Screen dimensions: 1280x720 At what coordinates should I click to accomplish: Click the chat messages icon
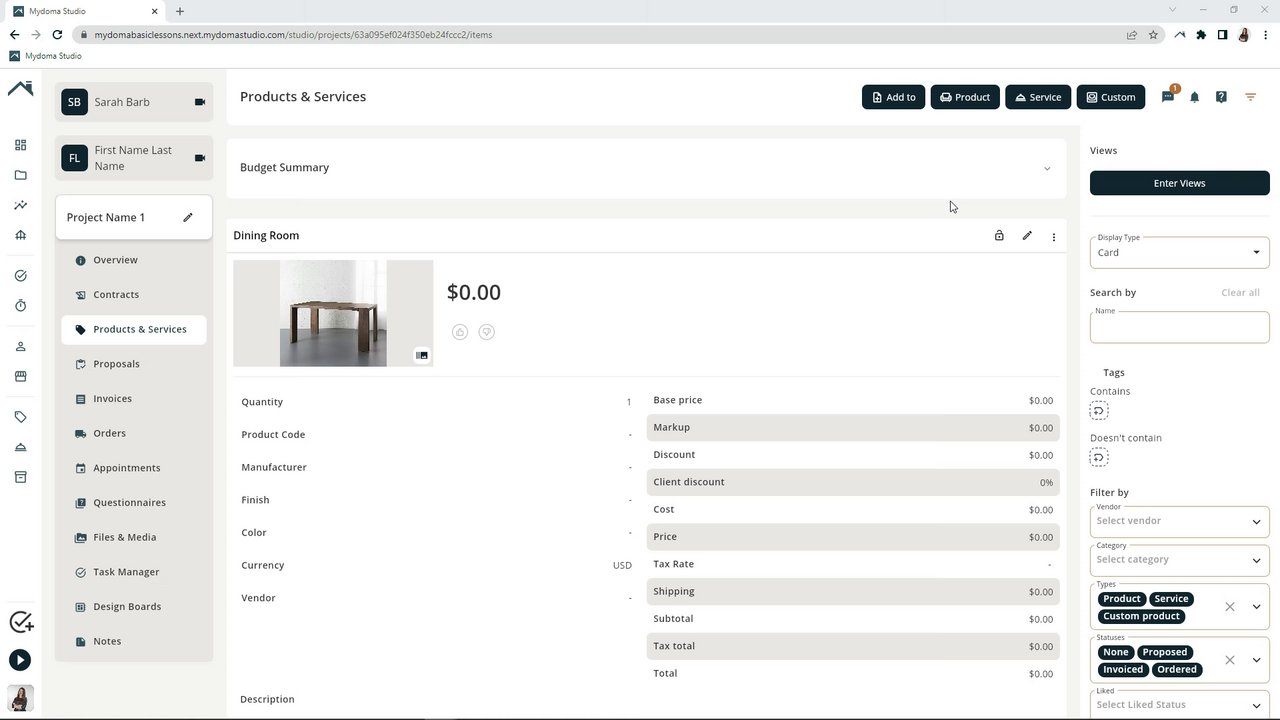[1167, 97]
